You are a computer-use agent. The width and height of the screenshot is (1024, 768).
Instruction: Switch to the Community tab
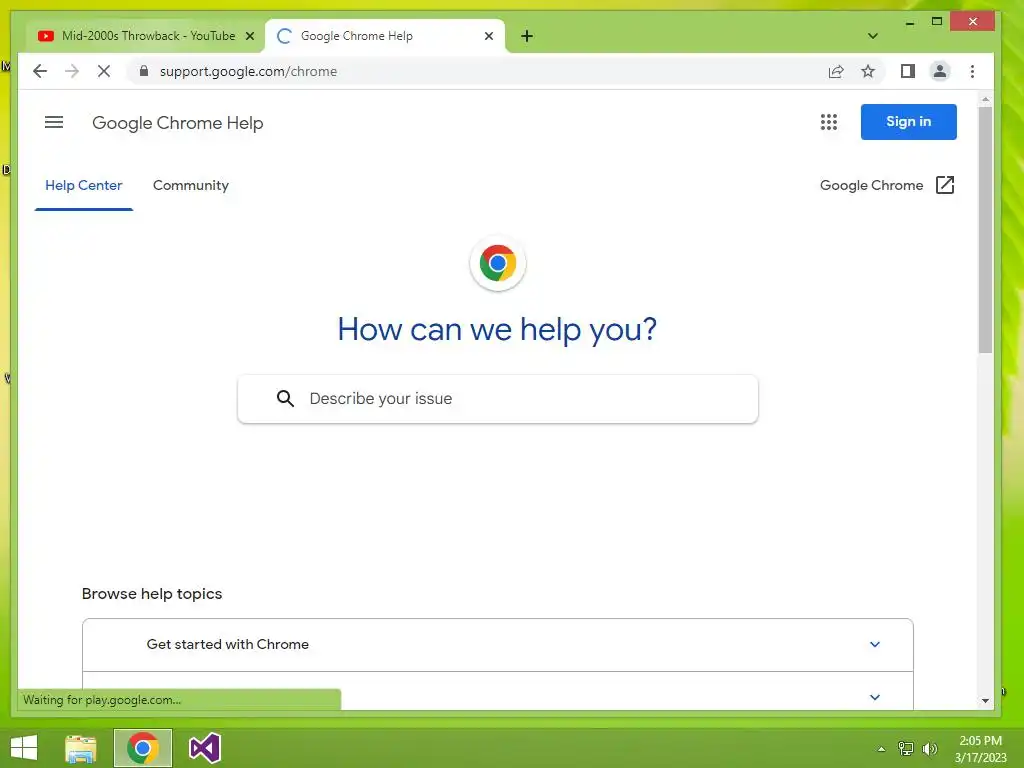pyautogui.click(x=191, y=185)
